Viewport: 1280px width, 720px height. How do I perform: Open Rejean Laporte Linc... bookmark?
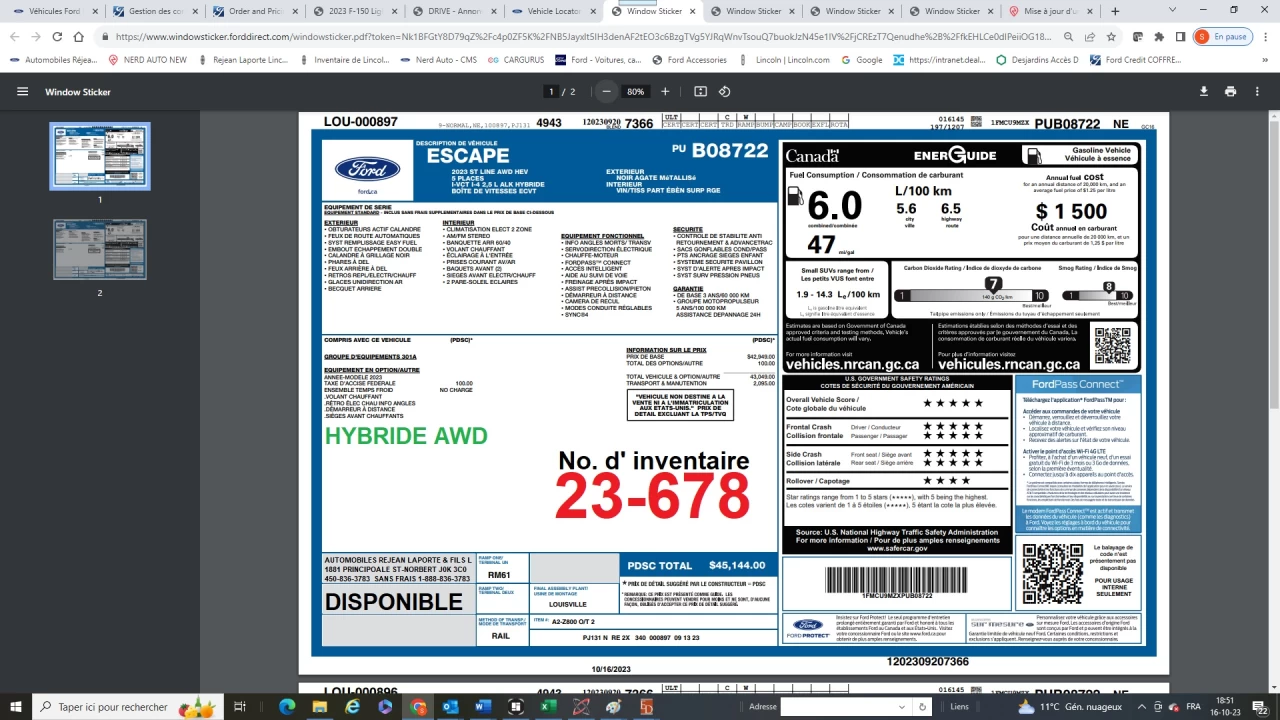(243, 60)
